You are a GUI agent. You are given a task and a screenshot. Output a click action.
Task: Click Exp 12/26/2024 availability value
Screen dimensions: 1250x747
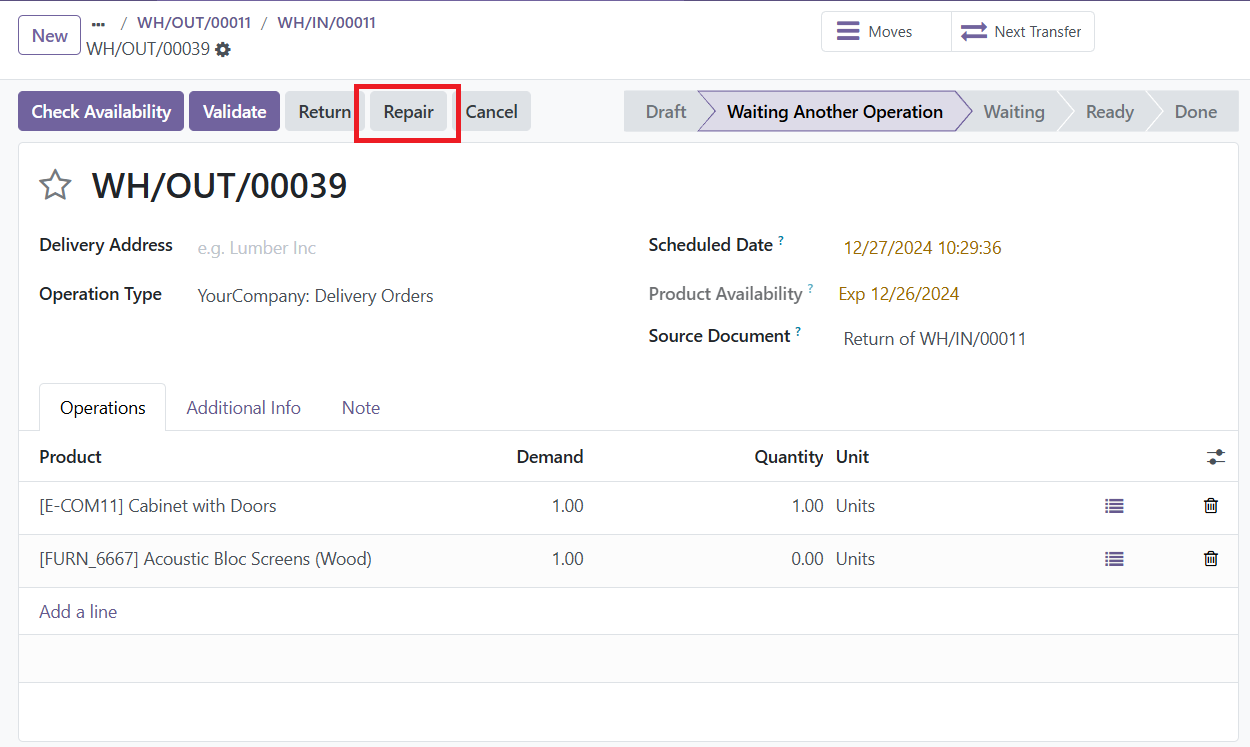(x=899, y=294)
